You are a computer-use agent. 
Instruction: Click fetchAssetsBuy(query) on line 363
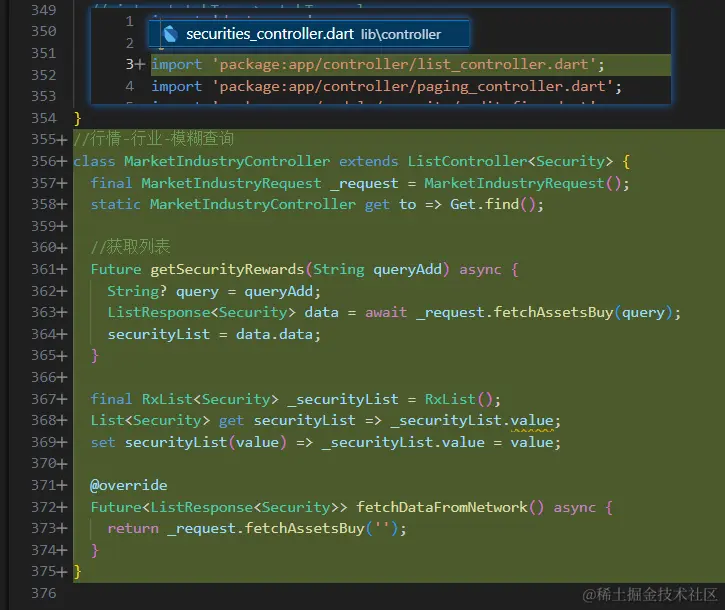pos(583,313)
